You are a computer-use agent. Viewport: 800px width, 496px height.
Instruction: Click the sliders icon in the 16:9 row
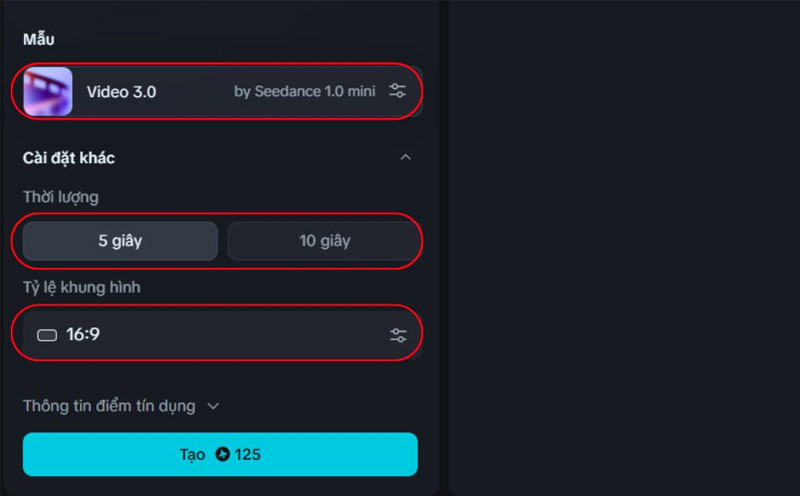click(x=398, y=335)
